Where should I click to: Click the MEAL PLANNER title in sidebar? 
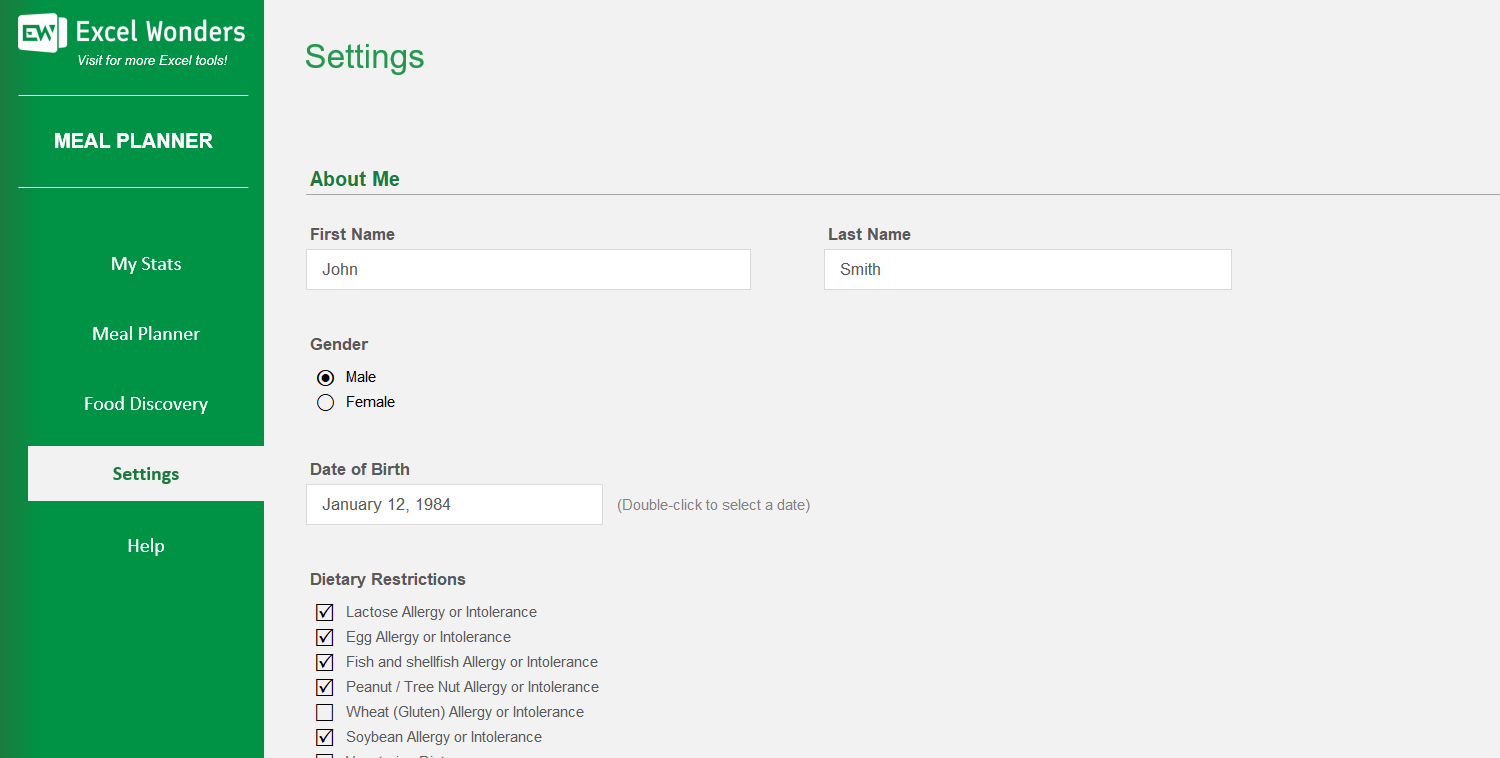tap(133, 141)
